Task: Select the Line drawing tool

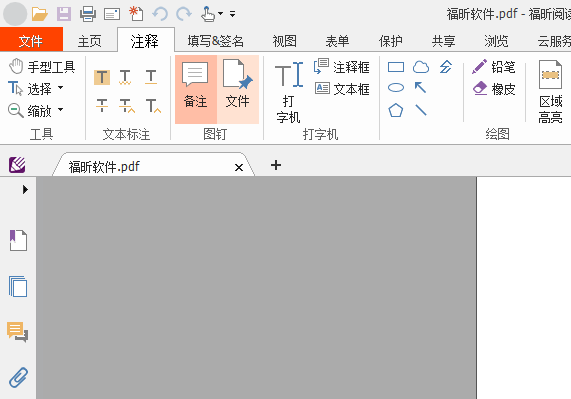Action: (421, 110)
